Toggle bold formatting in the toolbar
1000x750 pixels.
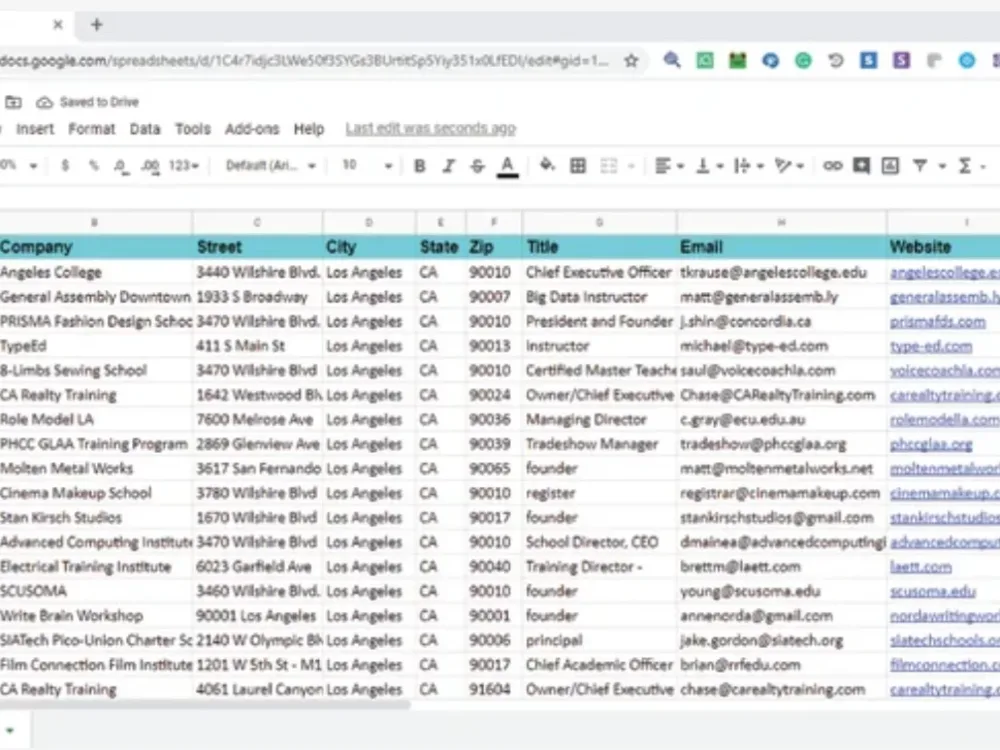click(420, 166)
